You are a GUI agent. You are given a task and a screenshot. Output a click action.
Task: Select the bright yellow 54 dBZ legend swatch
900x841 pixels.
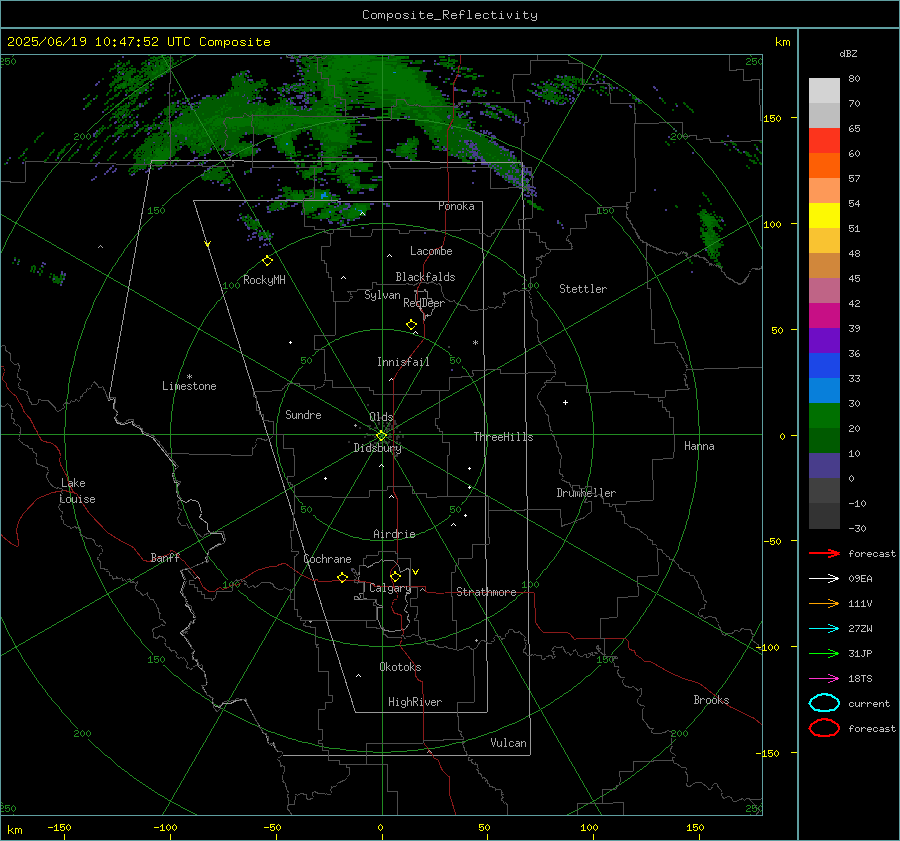click(824, 215)
